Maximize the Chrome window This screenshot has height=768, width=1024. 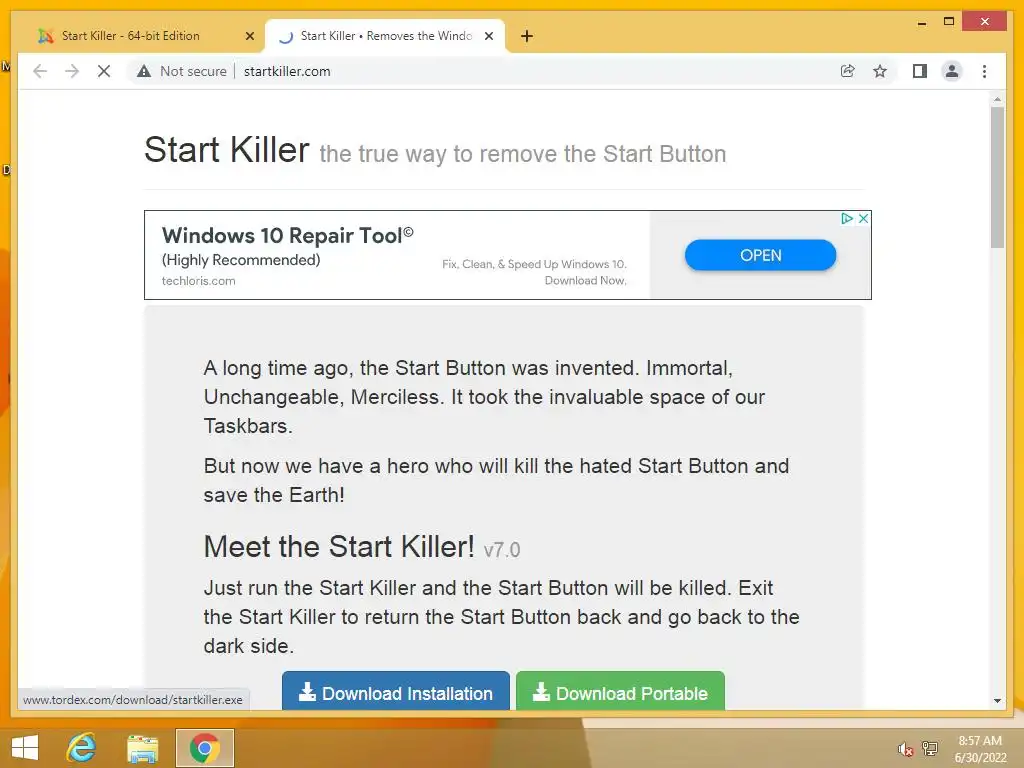pos(949,22)
